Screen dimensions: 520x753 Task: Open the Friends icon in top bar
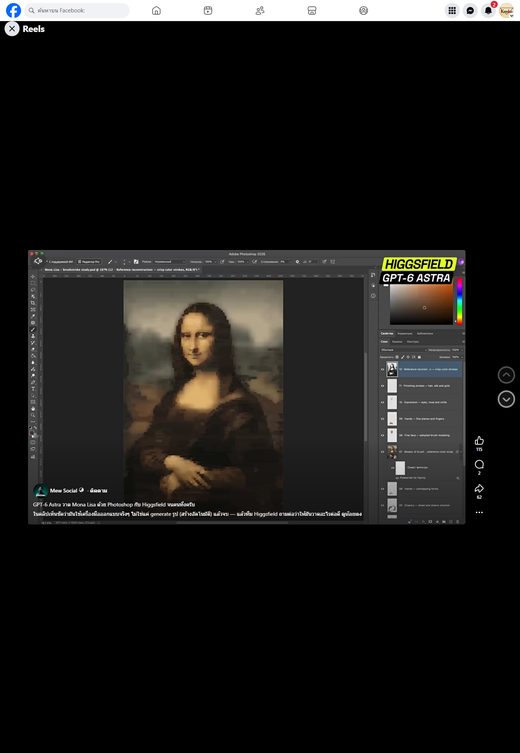click(x=260, y=11)
